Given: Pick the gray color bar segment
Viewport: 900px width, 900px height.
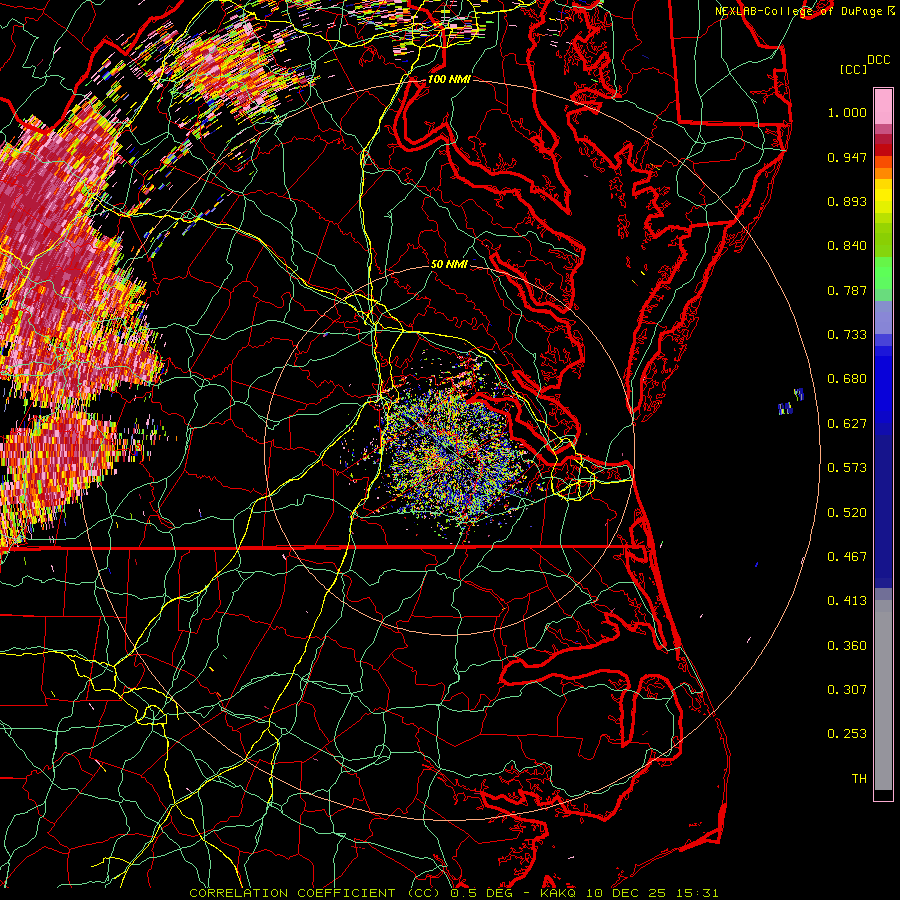Looking at the screenshot, I should (x=883, y=695).
